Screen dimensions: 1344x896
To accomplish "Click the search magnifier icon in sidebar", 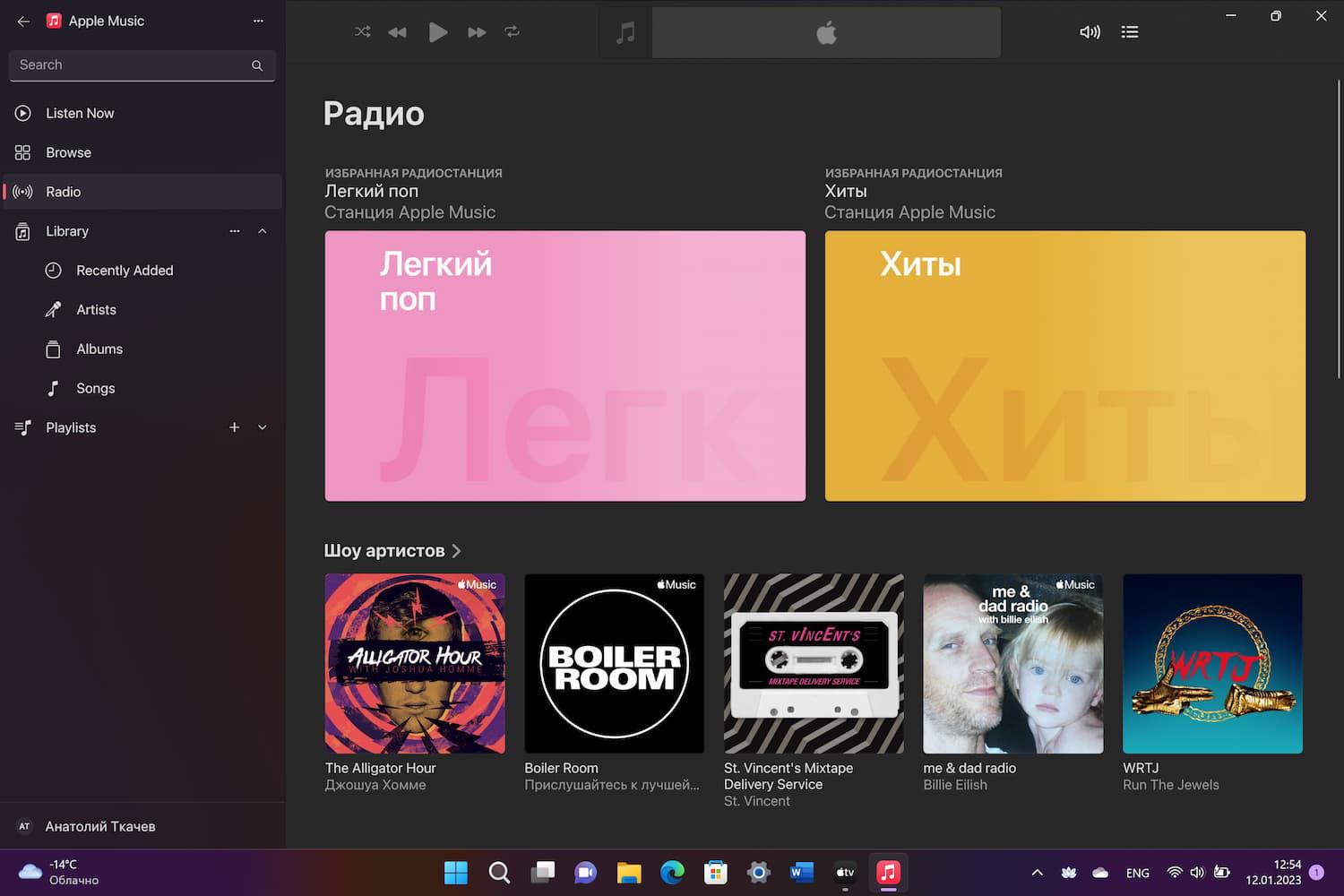I will [x=257, y=65].
